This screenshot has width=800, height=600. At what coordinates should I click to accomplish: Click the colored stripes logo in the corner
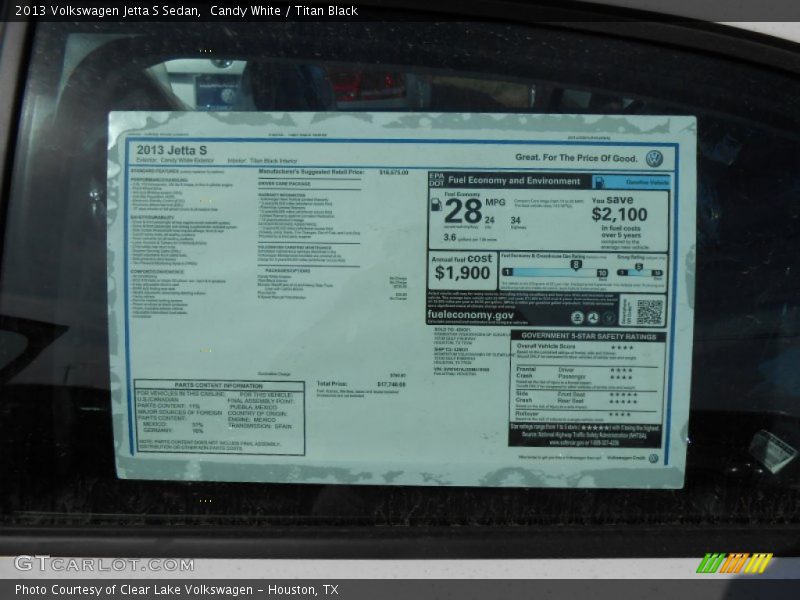click(x=734, y=563)
